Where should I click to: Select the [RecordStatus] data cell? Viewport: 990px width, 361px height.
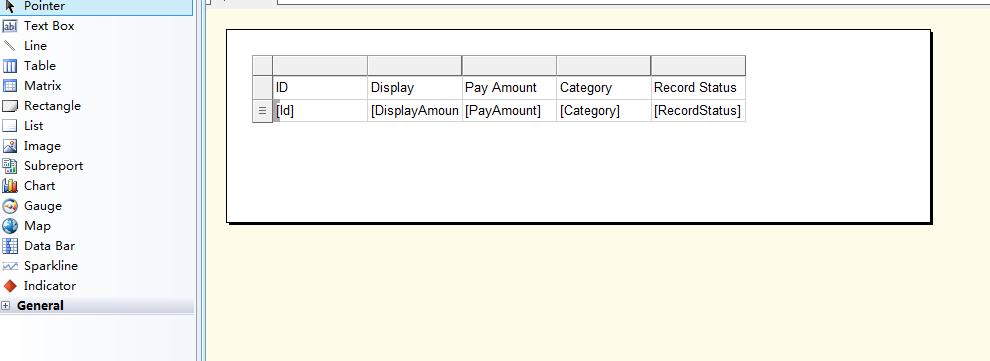point(698,110)
